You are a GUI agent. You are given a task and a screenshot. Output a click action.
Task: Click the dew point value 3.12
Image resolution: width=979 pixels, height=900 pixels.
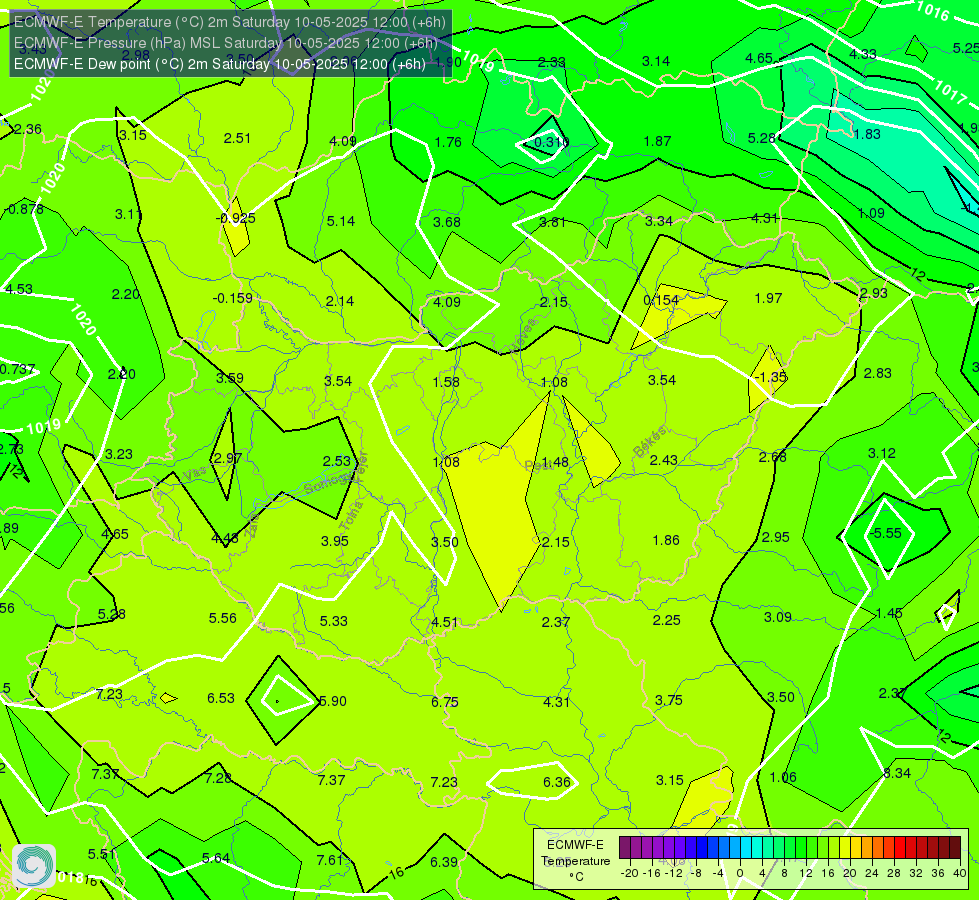click(x=882, y=453)
